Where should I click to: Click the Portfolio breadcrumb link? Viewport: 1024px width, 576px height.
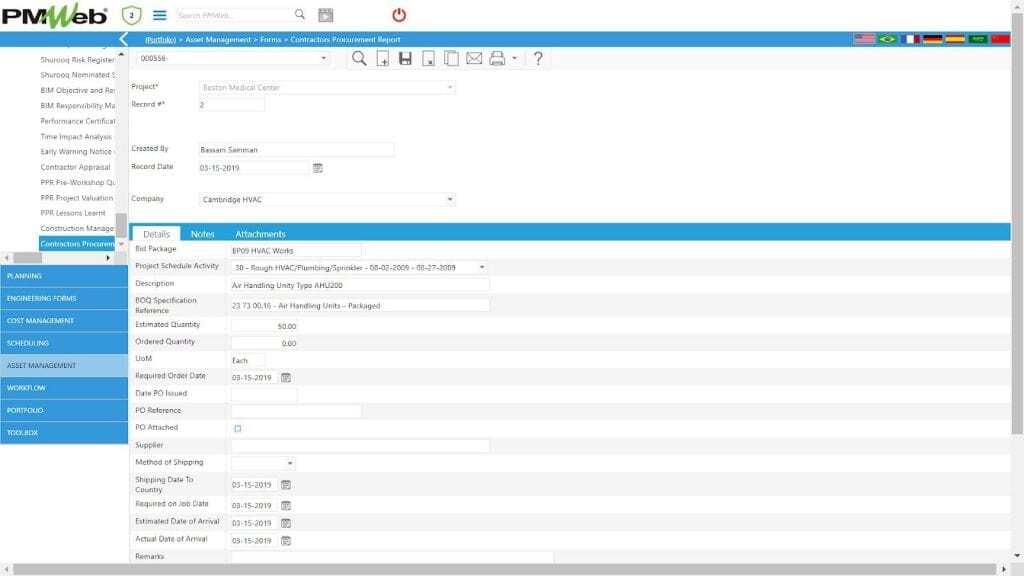(160, 40)
